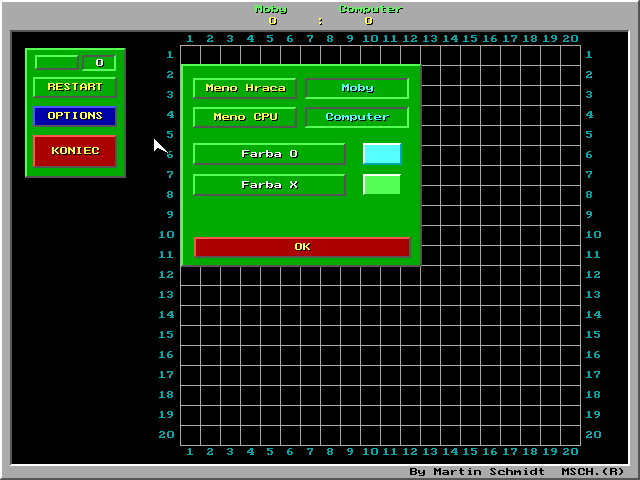Select the Meno Hraca label button
The height and width of the screenshot is (480, 640).
[x=245, y=88]
